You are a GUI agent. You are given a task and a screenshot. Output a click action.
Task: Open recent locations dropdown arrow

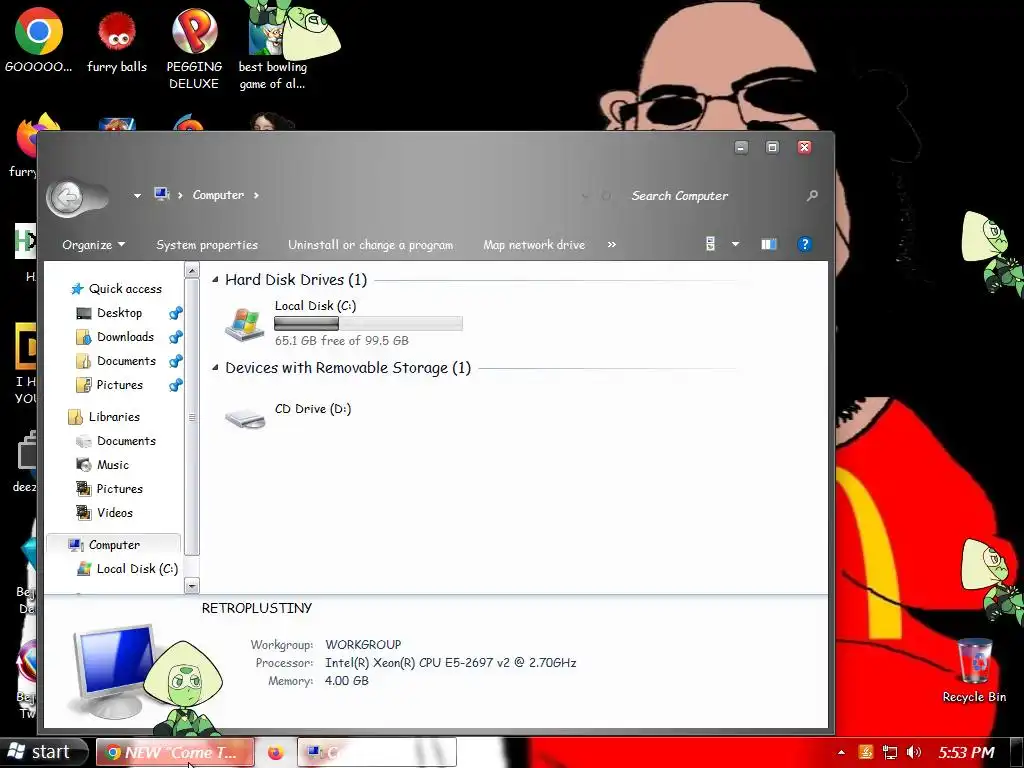[x=137, y=195]
